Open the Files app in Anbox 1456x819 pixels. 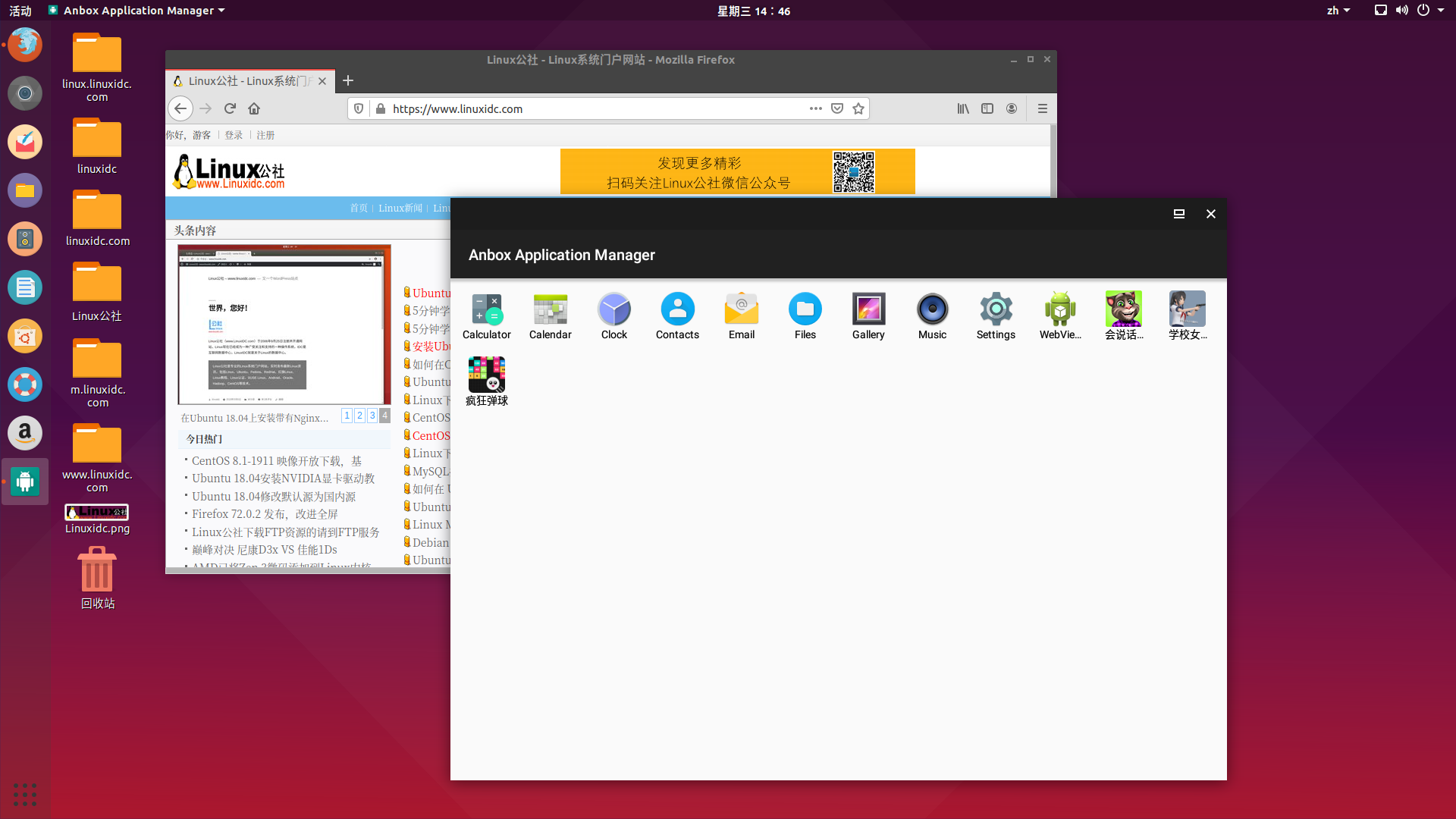[805, 311]
